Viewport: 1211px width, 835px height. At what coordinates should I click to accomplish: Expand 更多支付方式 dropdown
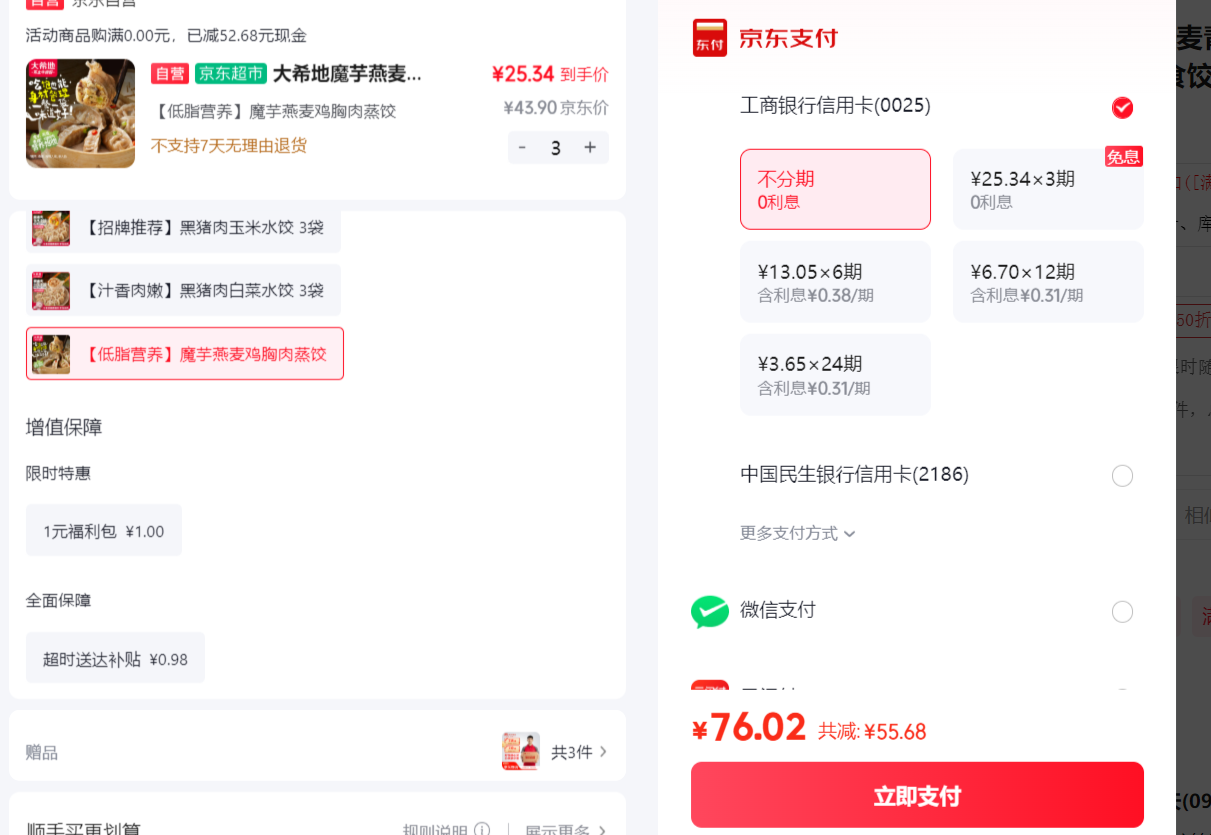(x=798, y=533)
